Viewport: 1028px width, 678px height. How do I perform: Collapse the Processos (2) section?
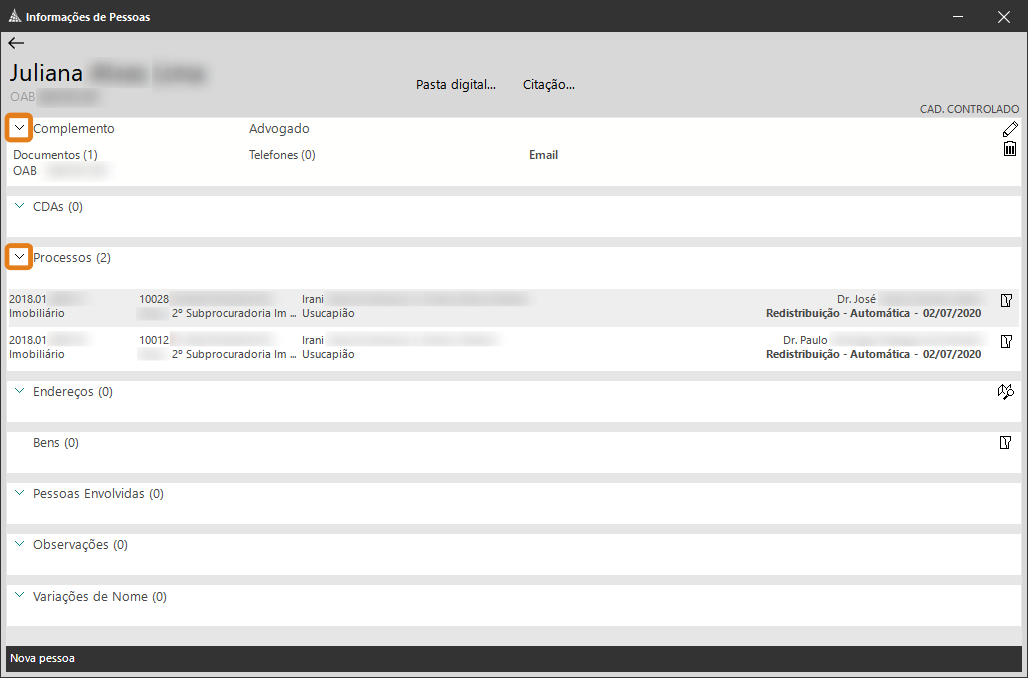(x=19, y=257)
